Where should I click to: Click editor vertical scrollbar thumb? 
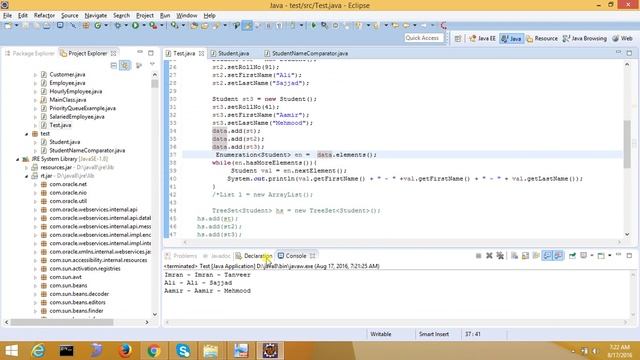click(x=627, y=144)
